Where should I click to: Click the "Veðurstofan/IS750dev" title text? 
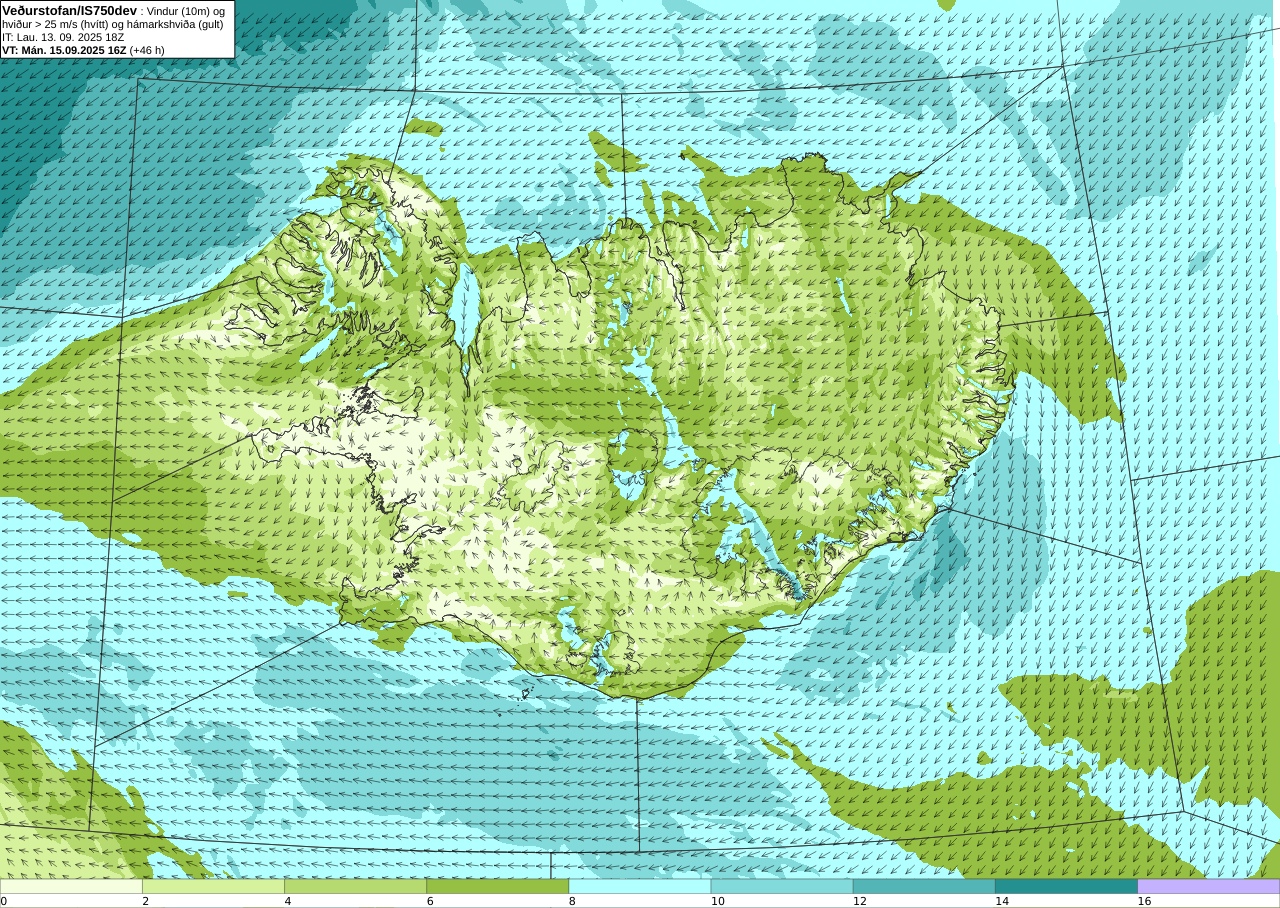(x=70, y=10)
